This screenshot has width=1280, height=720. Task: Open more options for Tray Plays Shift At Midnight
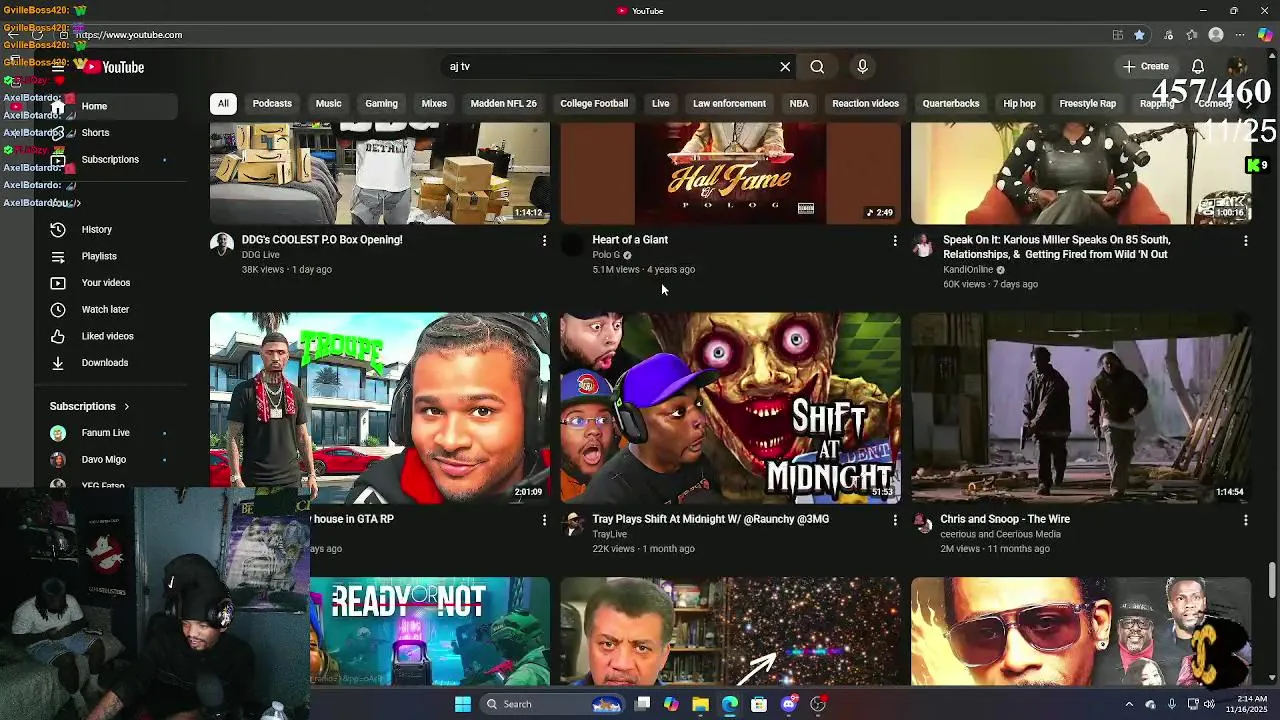(x=895, y=520)
